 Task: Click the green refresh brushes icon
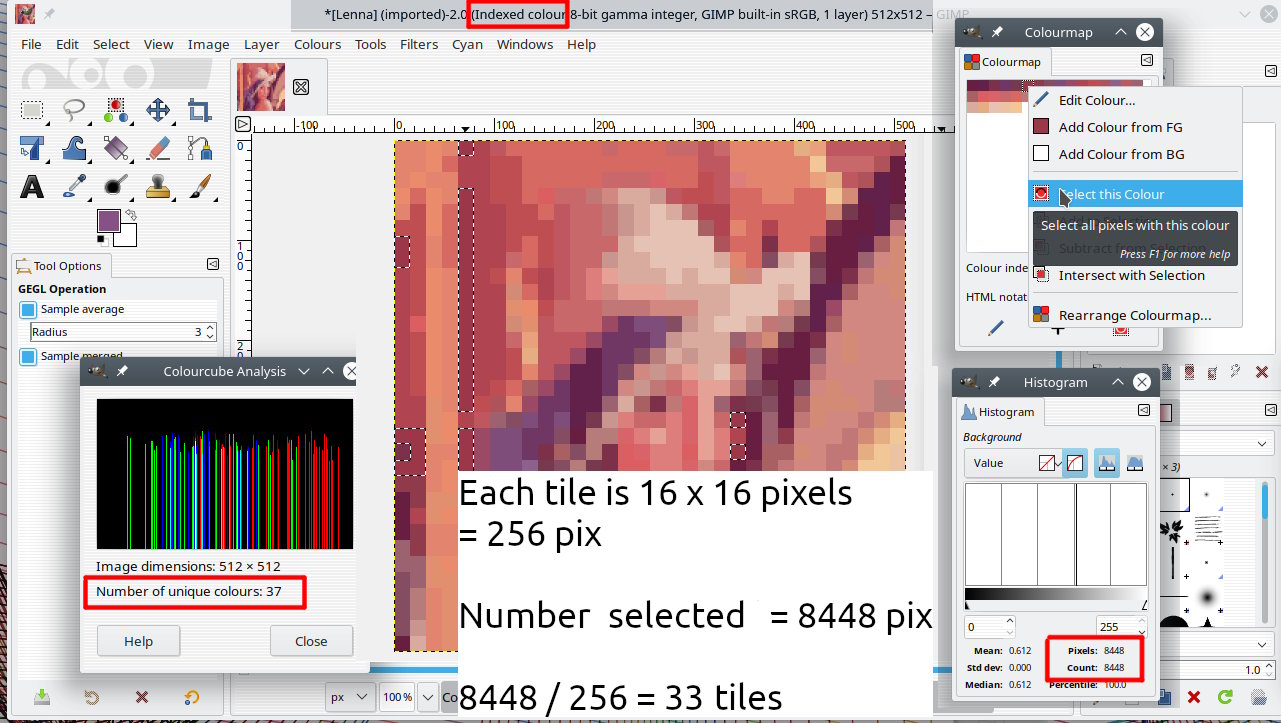[x=1224, y=696]
